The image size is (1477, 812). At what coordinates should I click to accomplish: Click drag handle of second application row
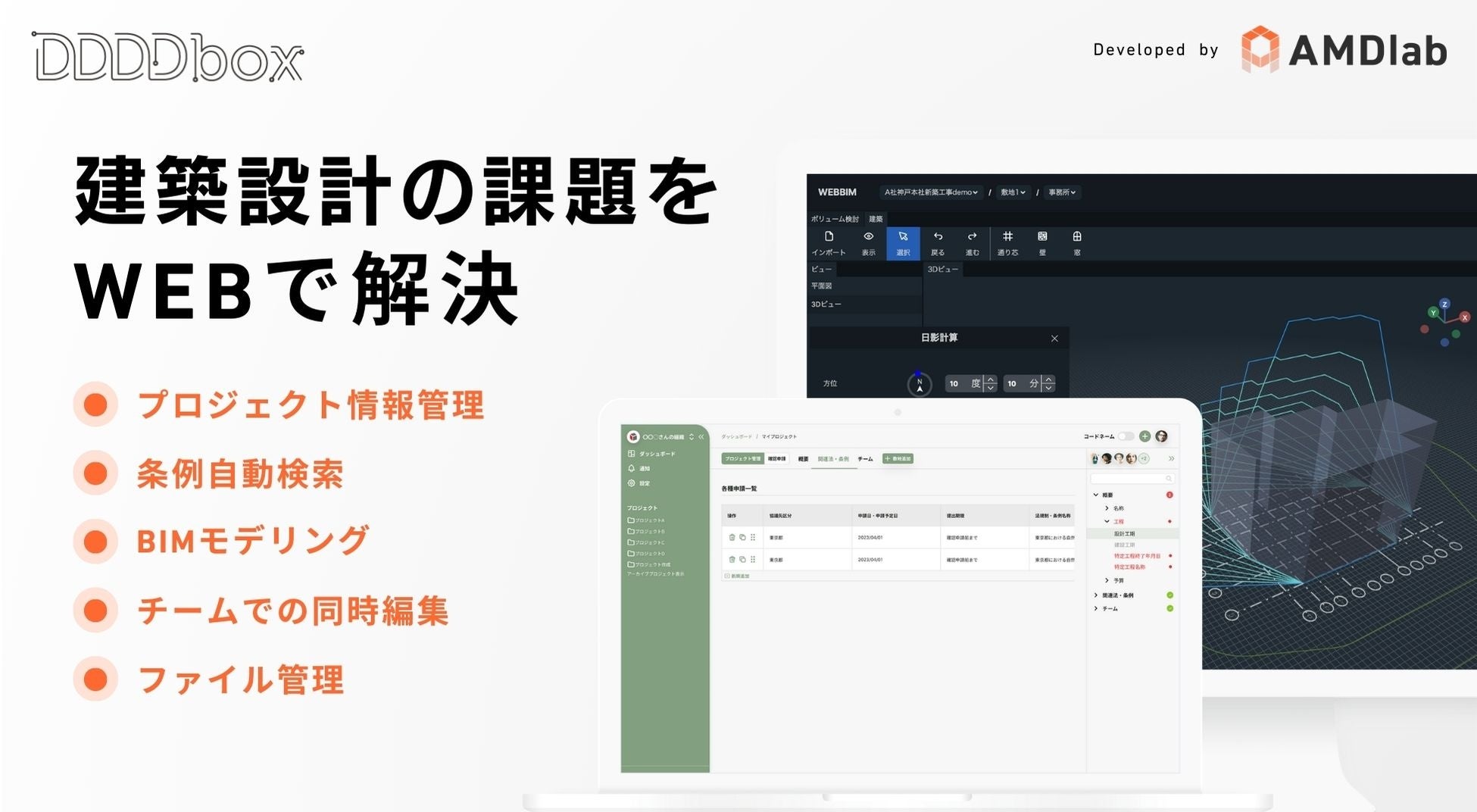tap(753, 560)
